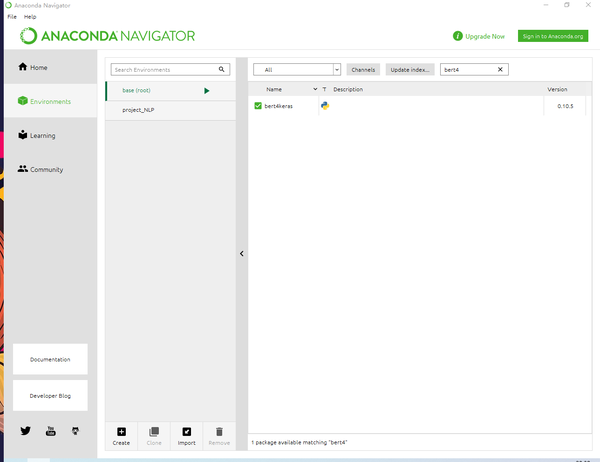Open the Help menu

30,16
